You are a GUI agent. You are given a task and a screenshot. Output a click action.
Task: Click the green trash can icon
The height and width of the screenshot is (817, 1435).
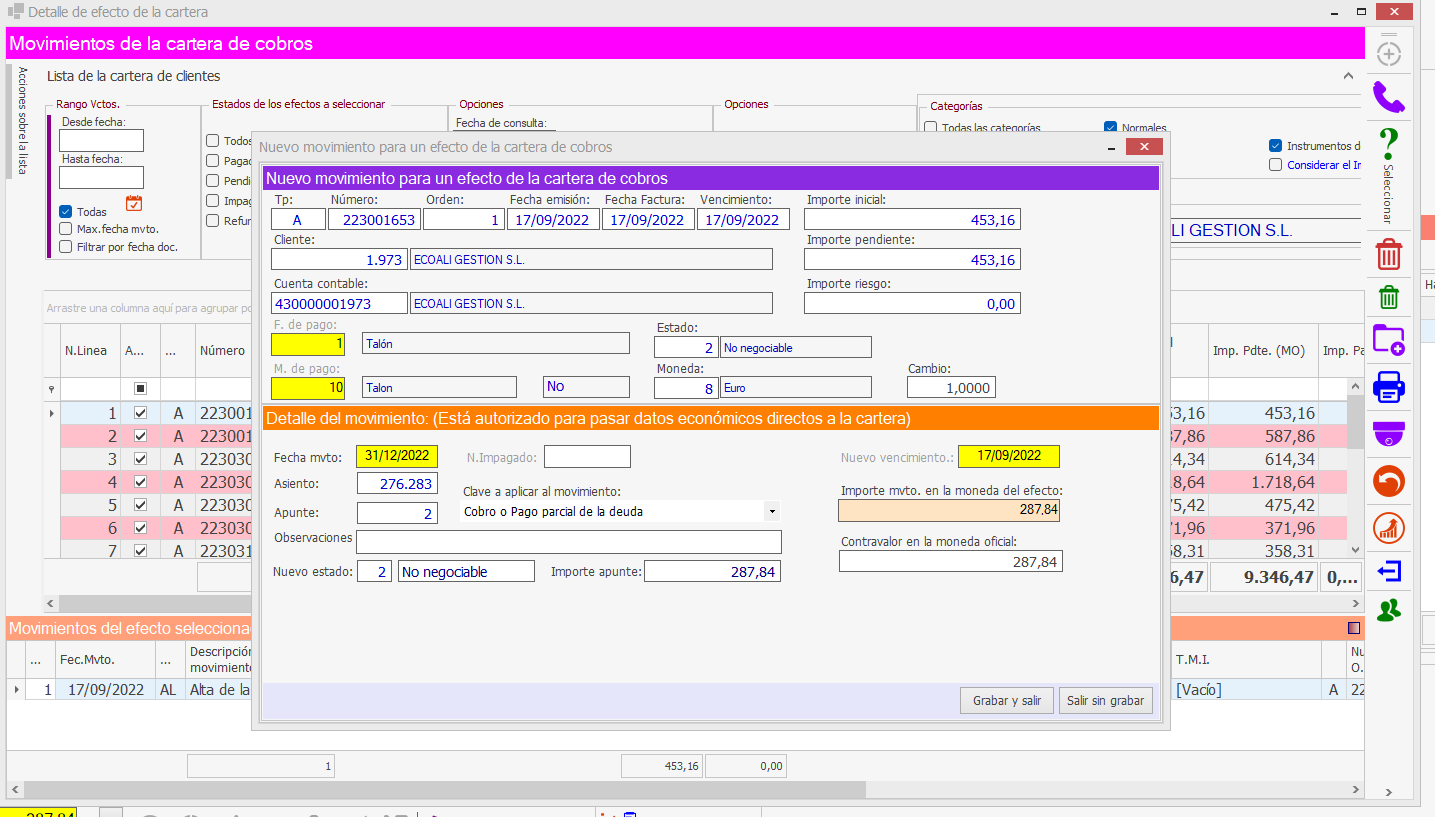point(1388,297)
